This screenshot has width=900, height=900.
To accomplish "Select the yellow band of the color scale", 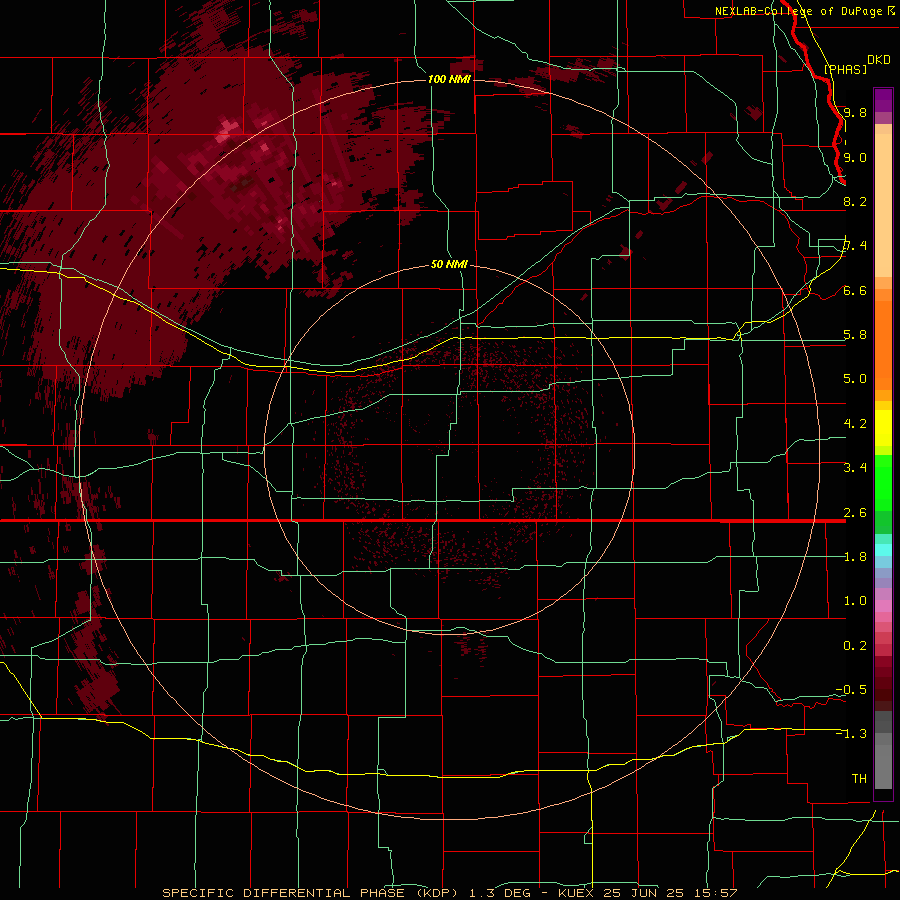I will 883,428.
